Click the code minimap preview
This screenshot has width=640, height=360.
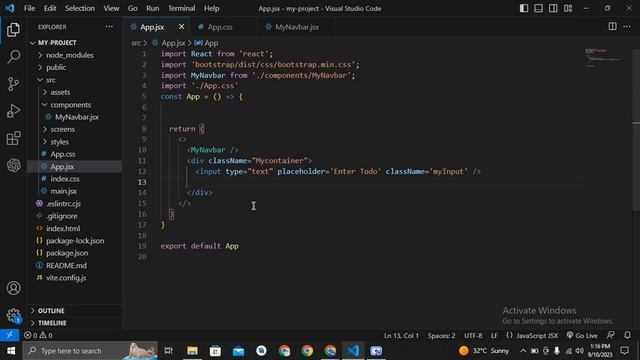click(x=603, y=57)
